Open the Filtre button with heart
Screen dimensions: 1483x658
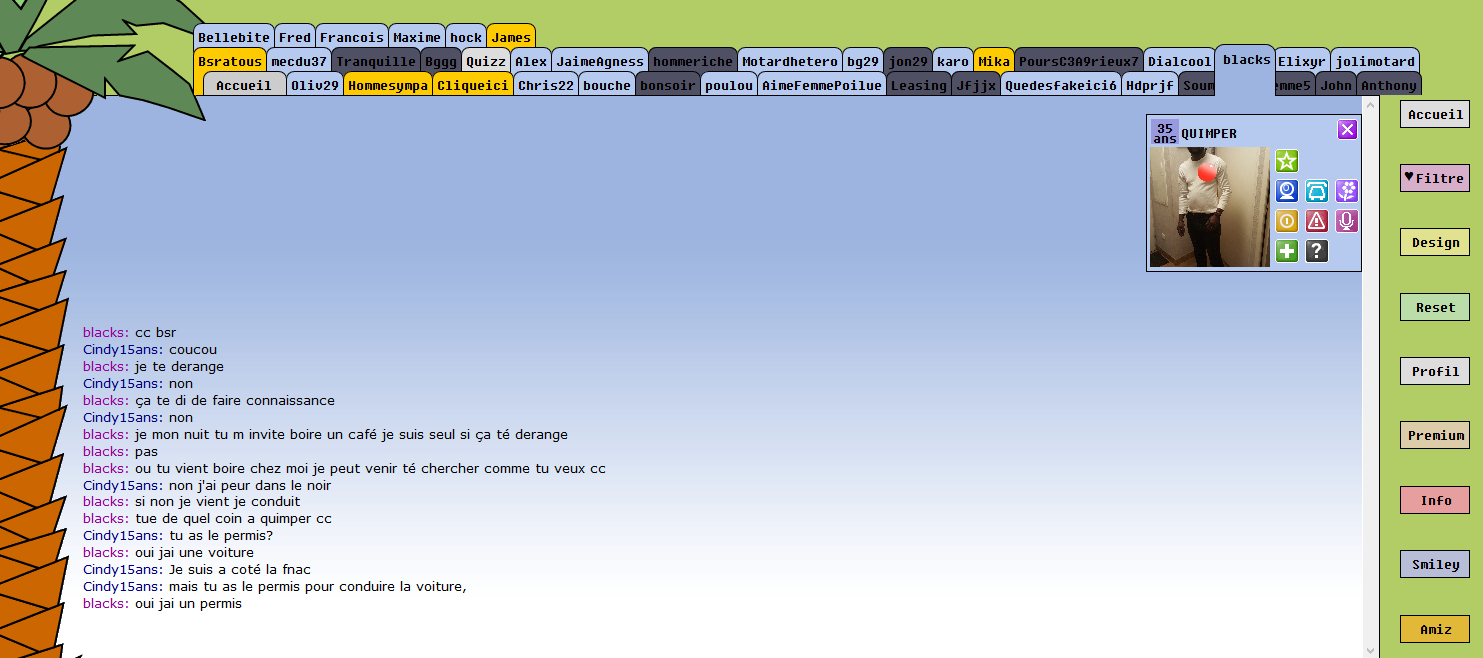pyautogui.click(x=1435, y=178)
